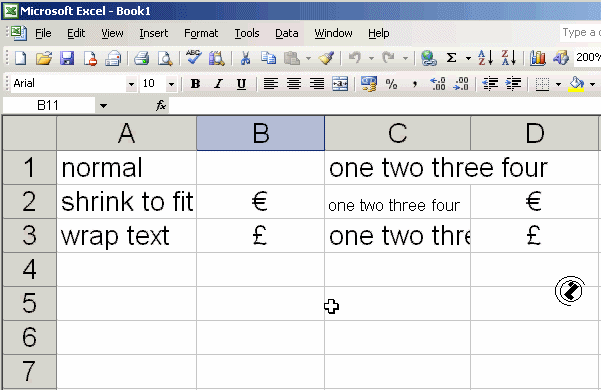Run the Spelling check tool
This screenshot has height=390, width=601.
[194, 58]
